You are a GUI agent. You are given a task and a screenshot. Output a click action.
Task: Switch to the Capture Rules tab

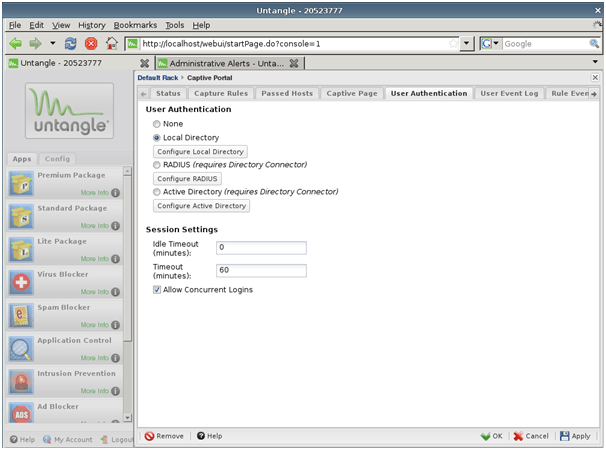pyautogui.click(x=220, y=93)
